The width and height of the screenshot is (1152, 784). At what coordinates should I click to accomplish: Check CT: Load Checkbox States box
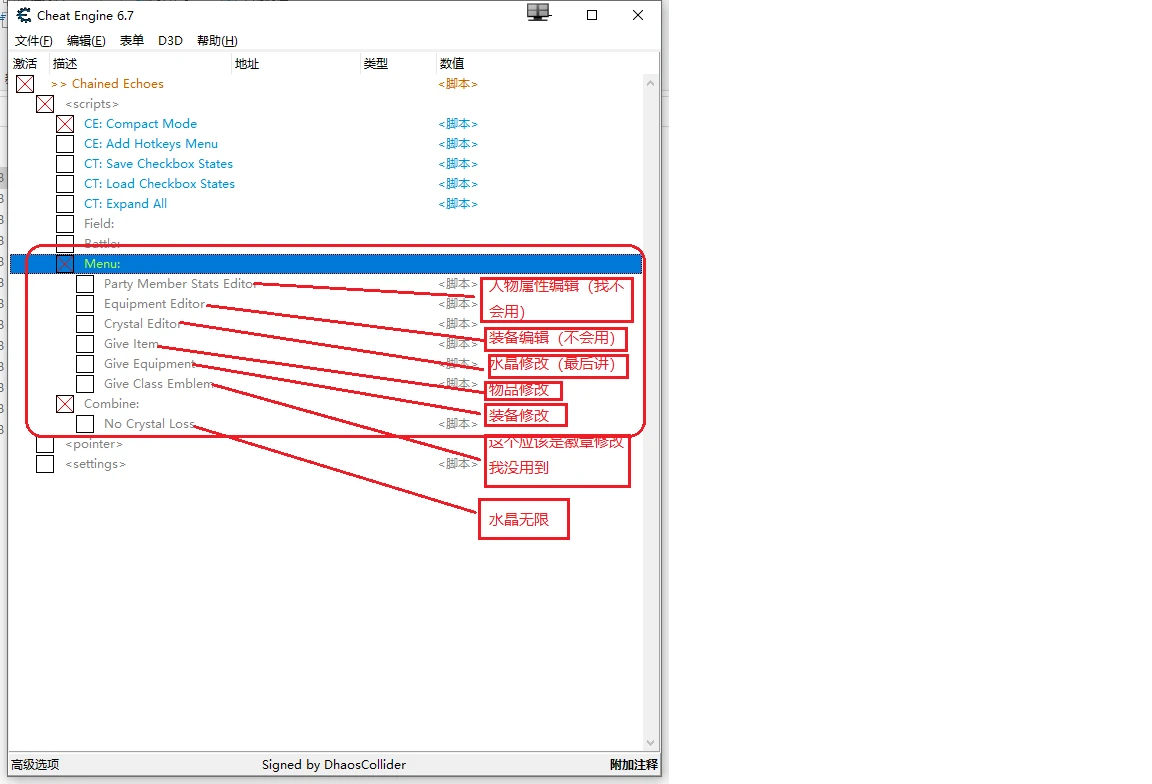65,184
